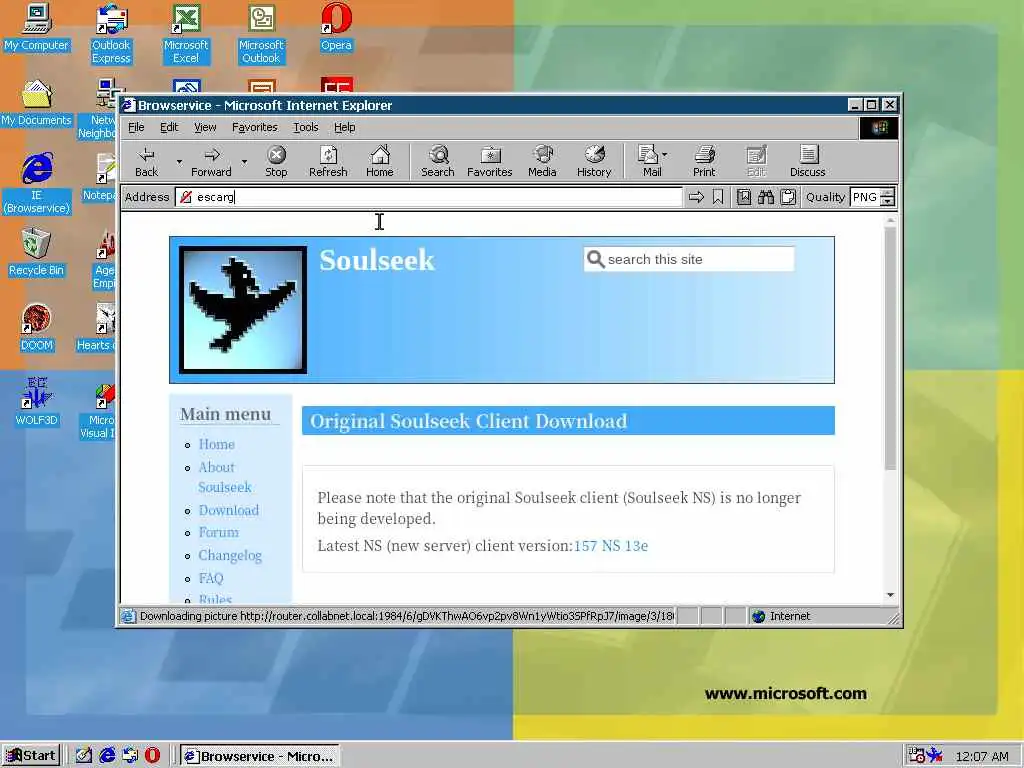Viewport: 1024px width, 768px height.
Task: Go to Home in the IE toolbar
Action: [379, 161]
